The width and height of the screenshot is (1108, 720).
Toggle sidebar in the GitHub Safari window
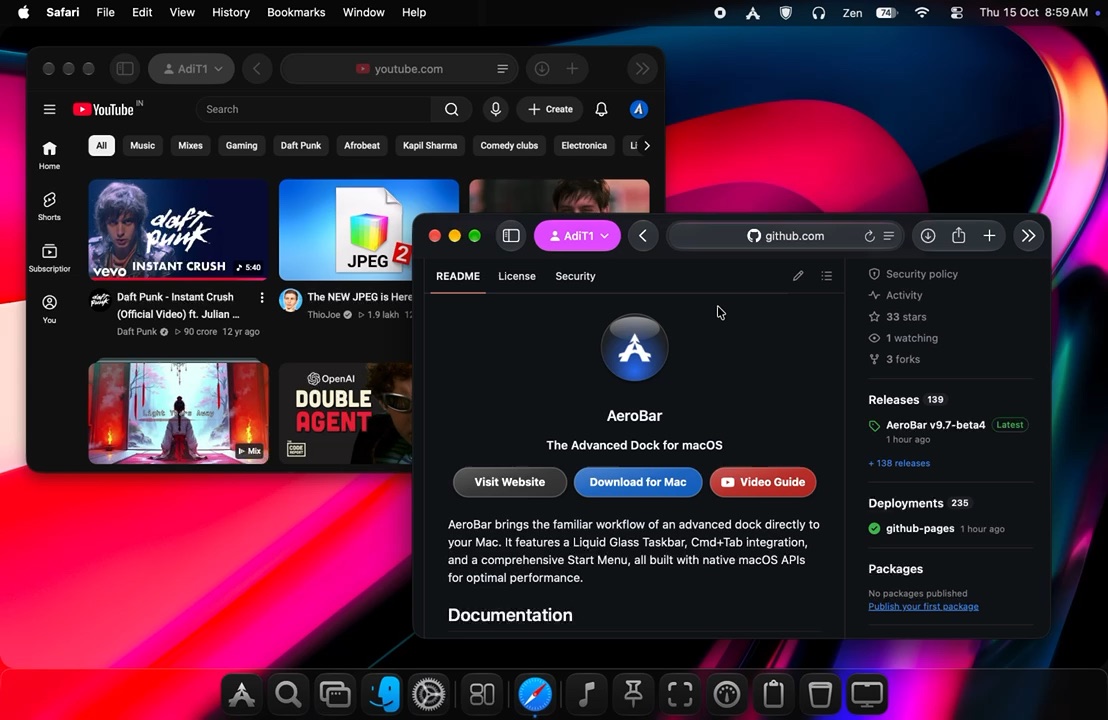pos(511,236)
